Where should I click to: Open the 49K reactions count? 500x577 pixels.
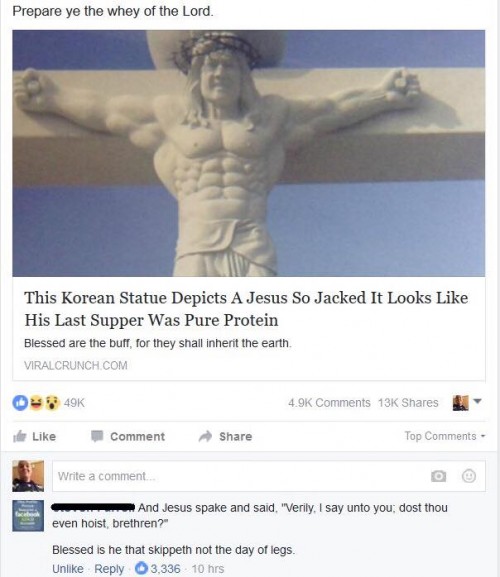[x=74, y=403]
